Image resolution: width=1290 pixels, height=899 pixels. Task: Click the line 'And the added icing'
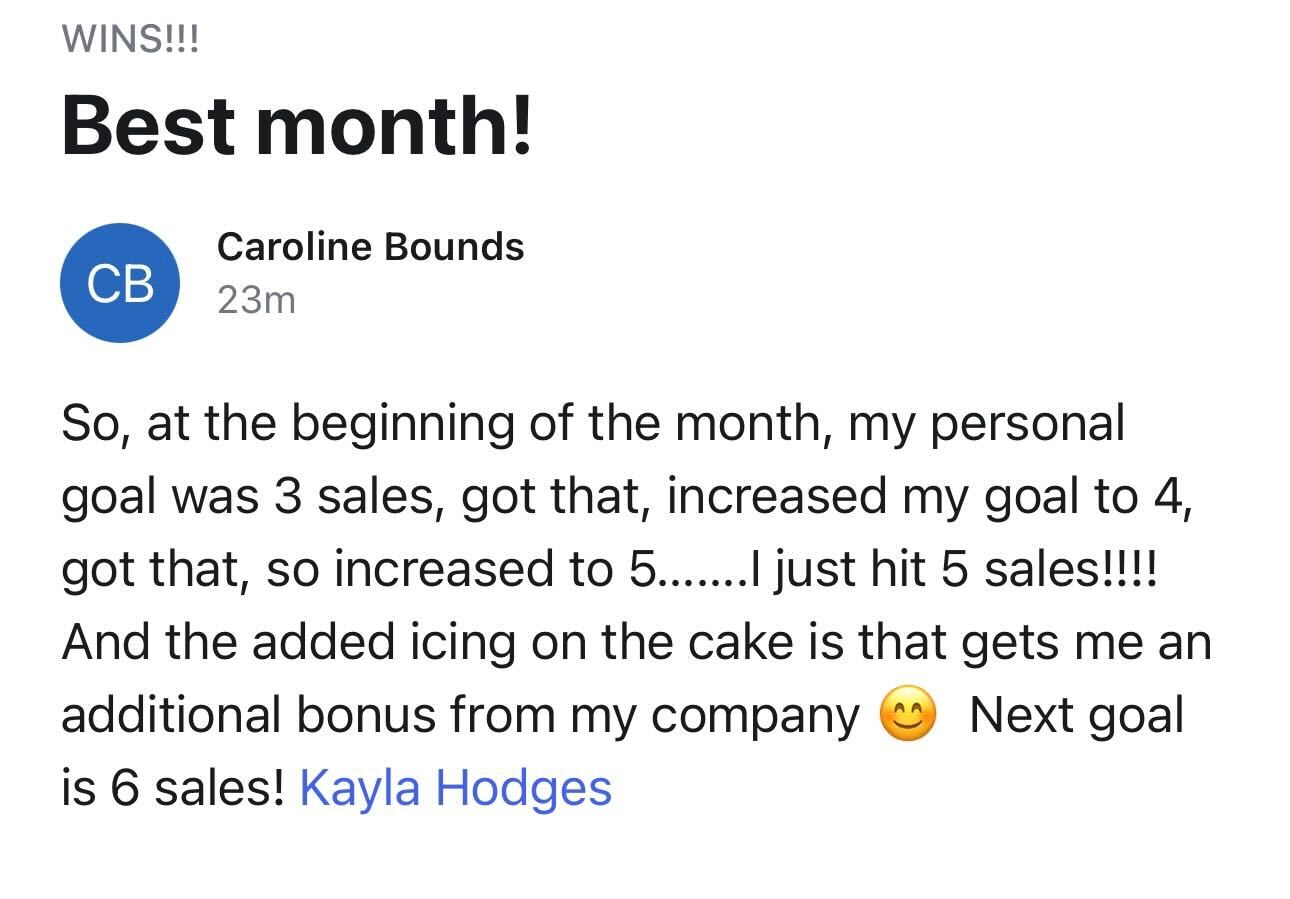[x=290, y=642]
